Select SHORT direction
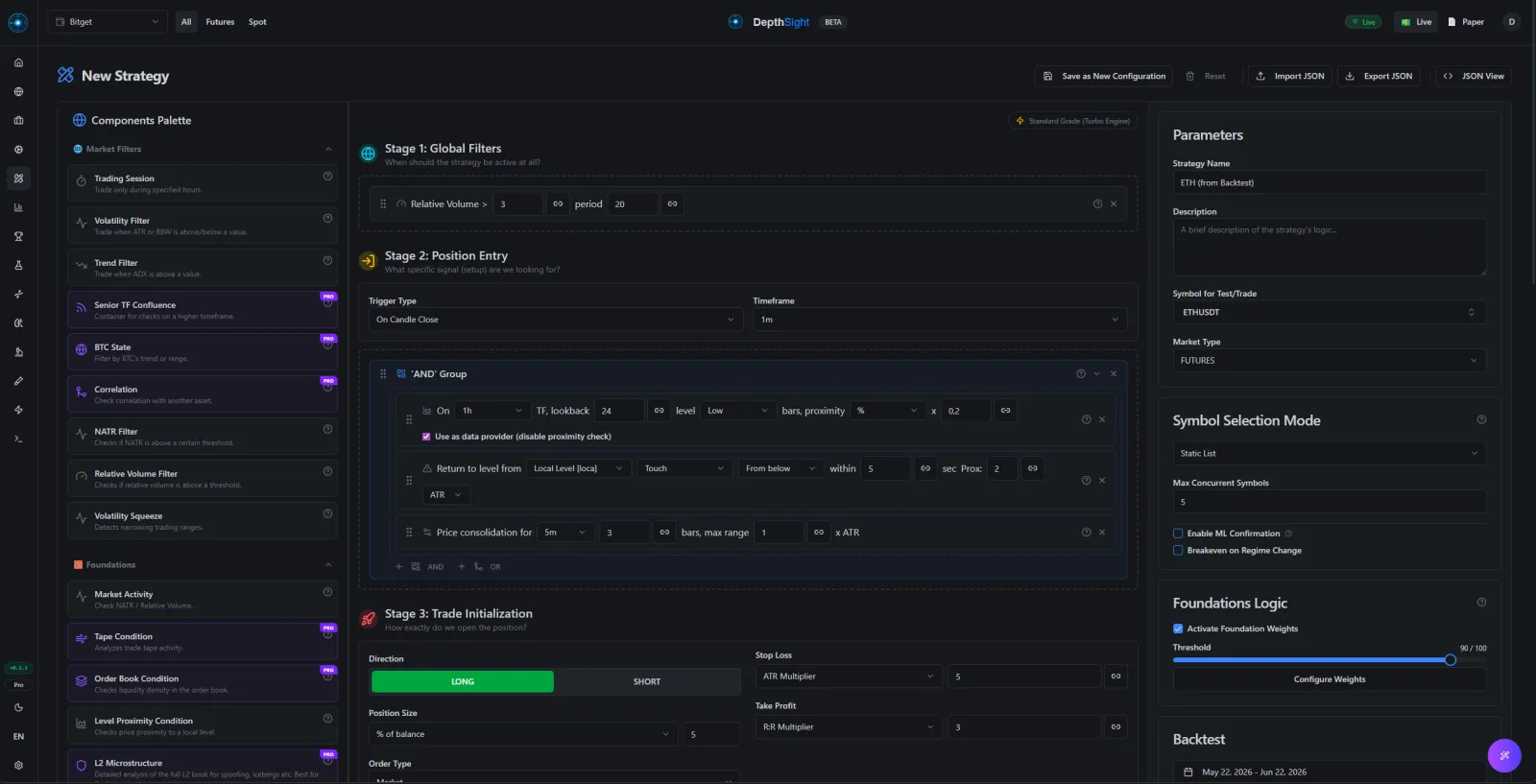The width and height of the screenshot is (1536, 784). [x=647, y=681]
